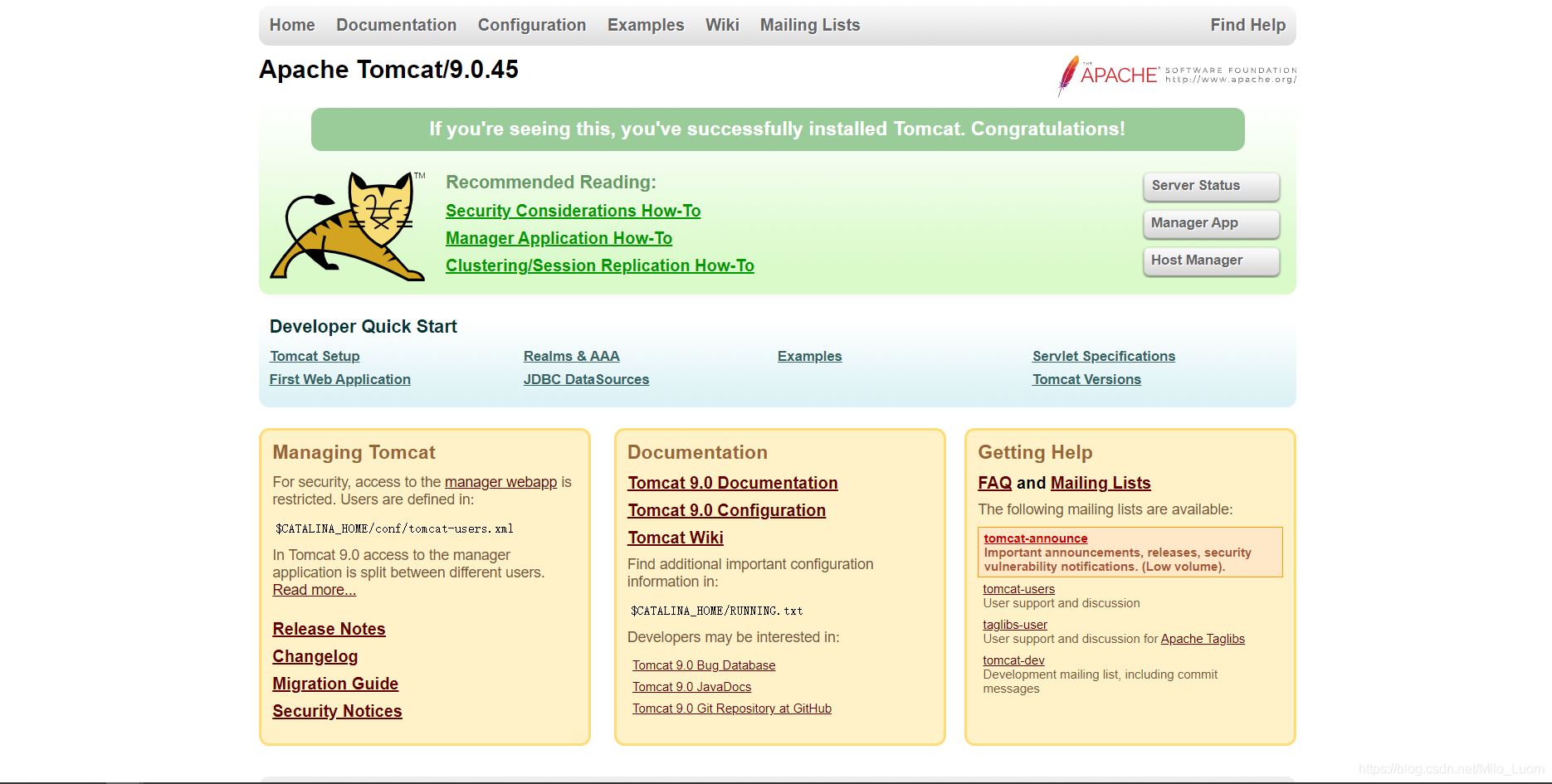This screenshot has height=784, width=1552.
Task: Open the tomcat-users mailing list link
Action: click(1018, 589)
